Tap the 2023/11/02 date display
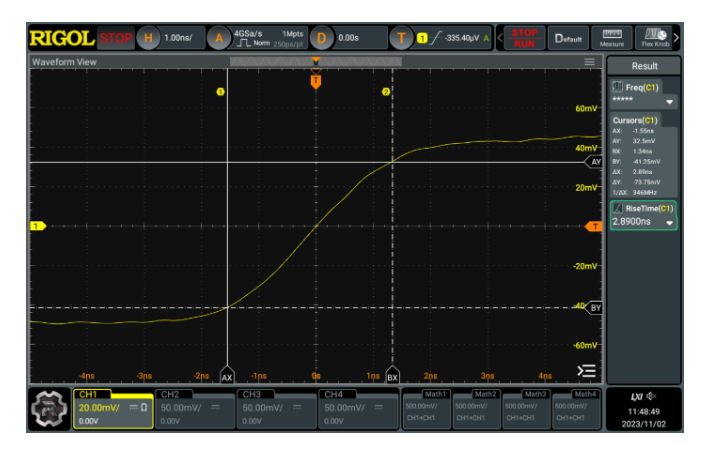 pyautogui.click(x=643, y=424)
